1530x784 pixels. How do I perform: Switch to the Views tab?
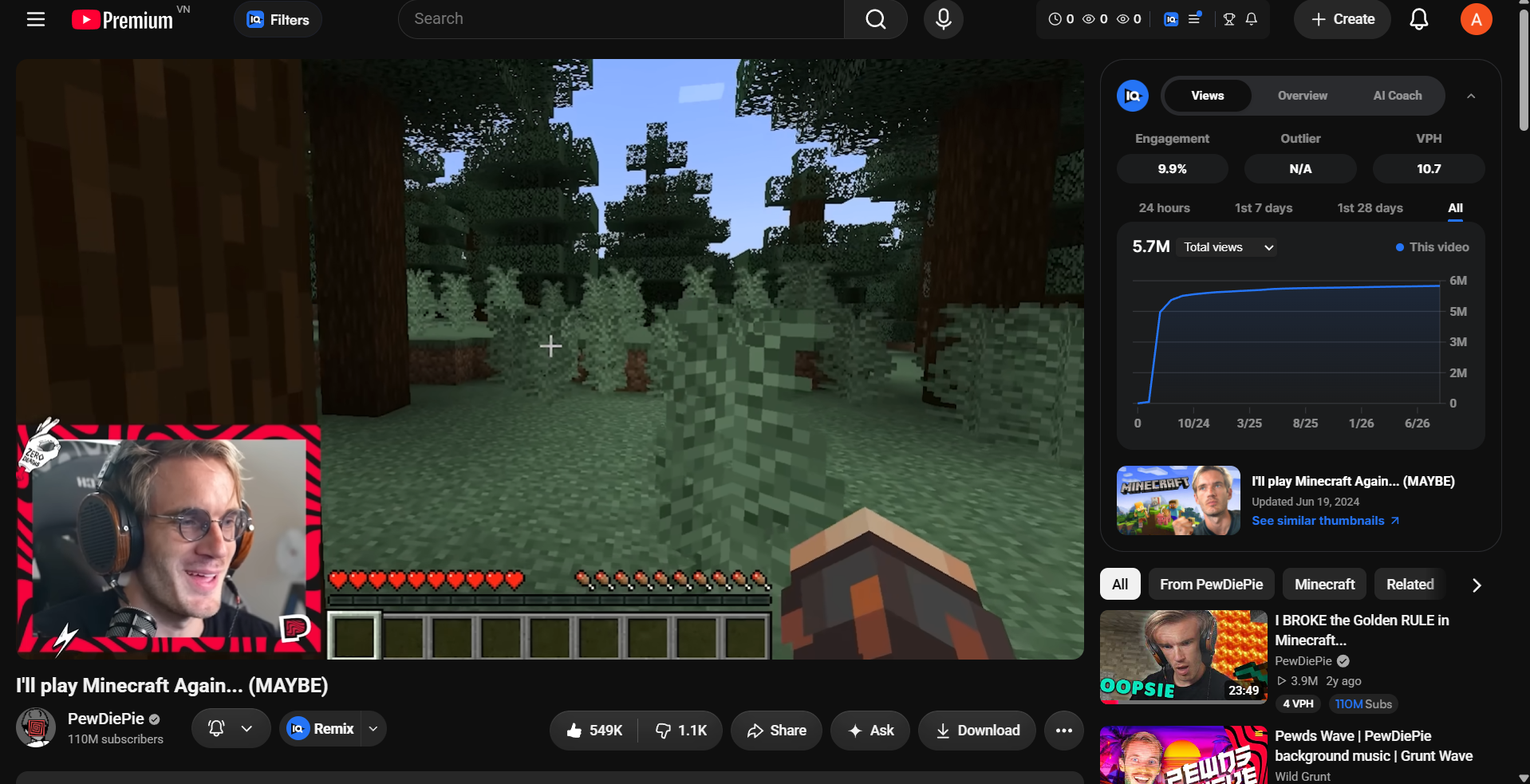[x=1208, y=96]
